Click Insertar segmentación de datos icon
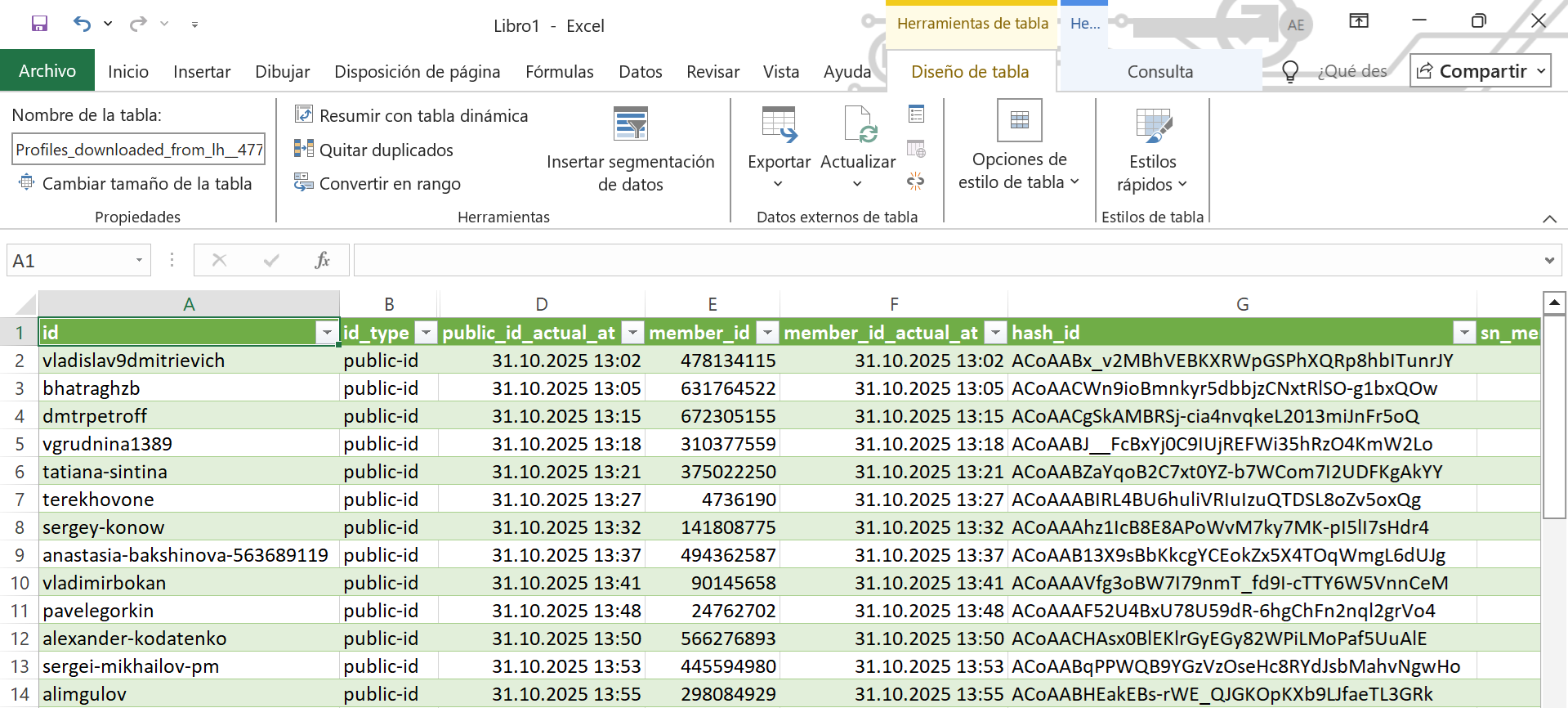This screenshot has height=708, width=1568. (x=630, y=125)
